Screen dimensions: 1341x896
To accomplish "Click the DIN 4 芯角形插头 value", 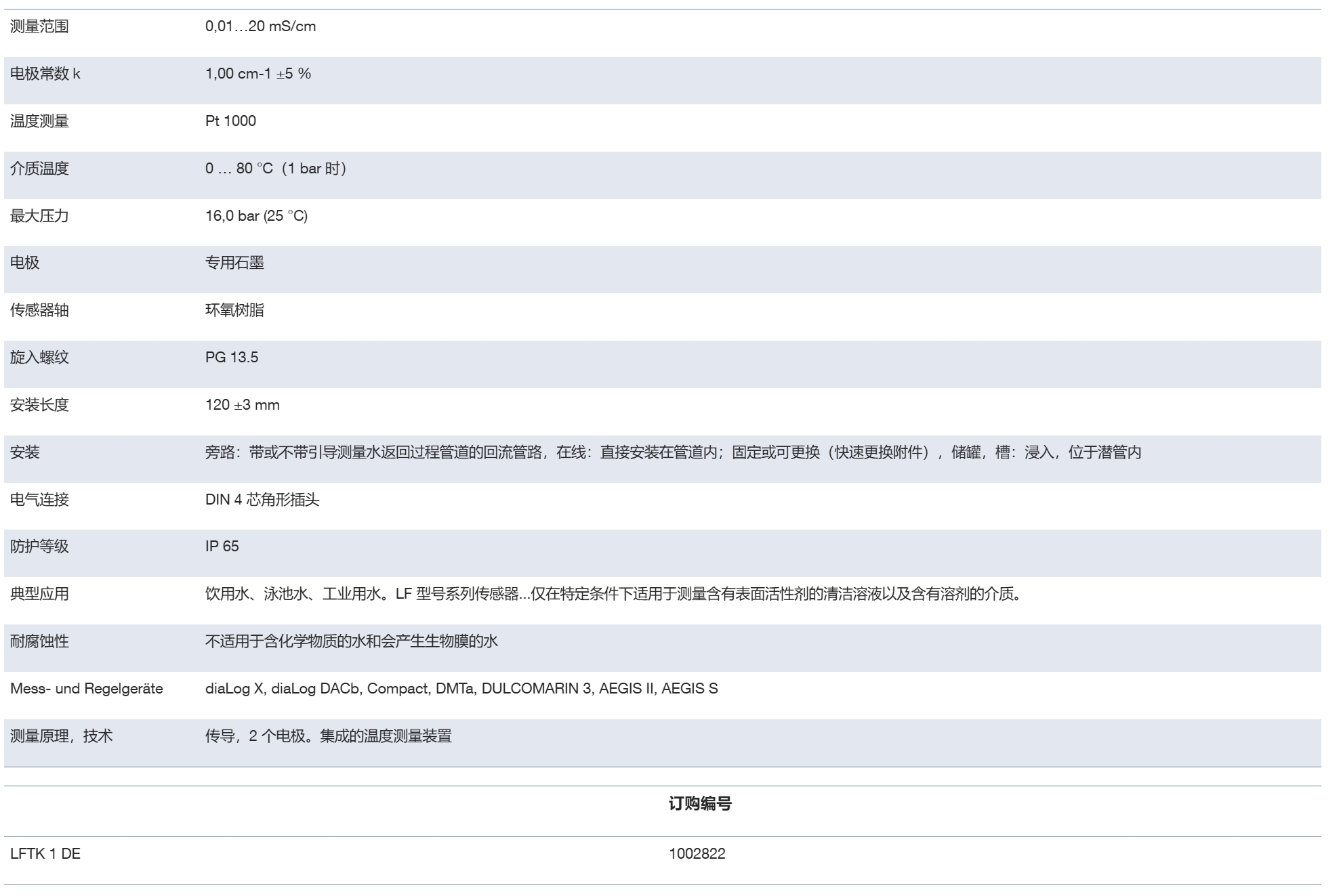I will (262, 500).
